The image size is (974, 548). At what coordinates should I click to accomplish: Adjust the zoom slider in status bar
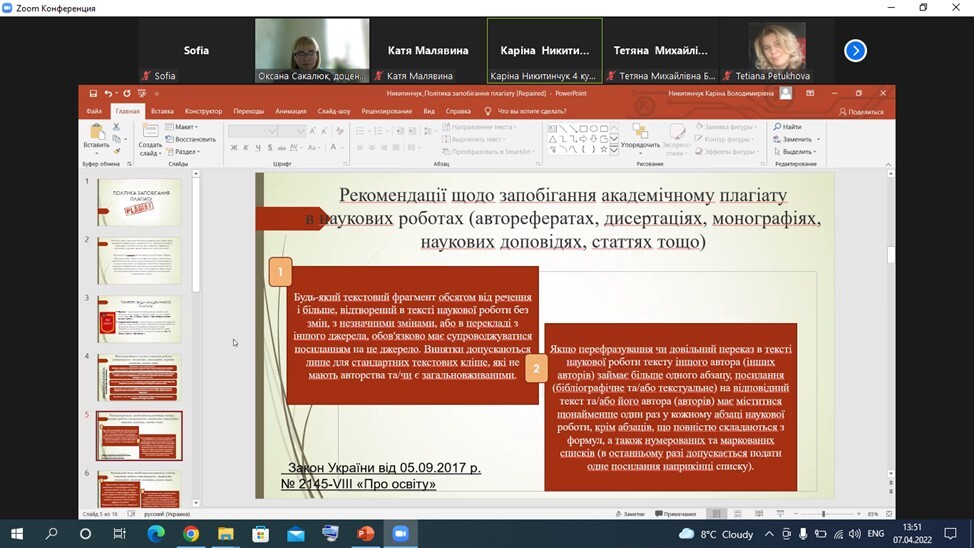tap(823, 514)
